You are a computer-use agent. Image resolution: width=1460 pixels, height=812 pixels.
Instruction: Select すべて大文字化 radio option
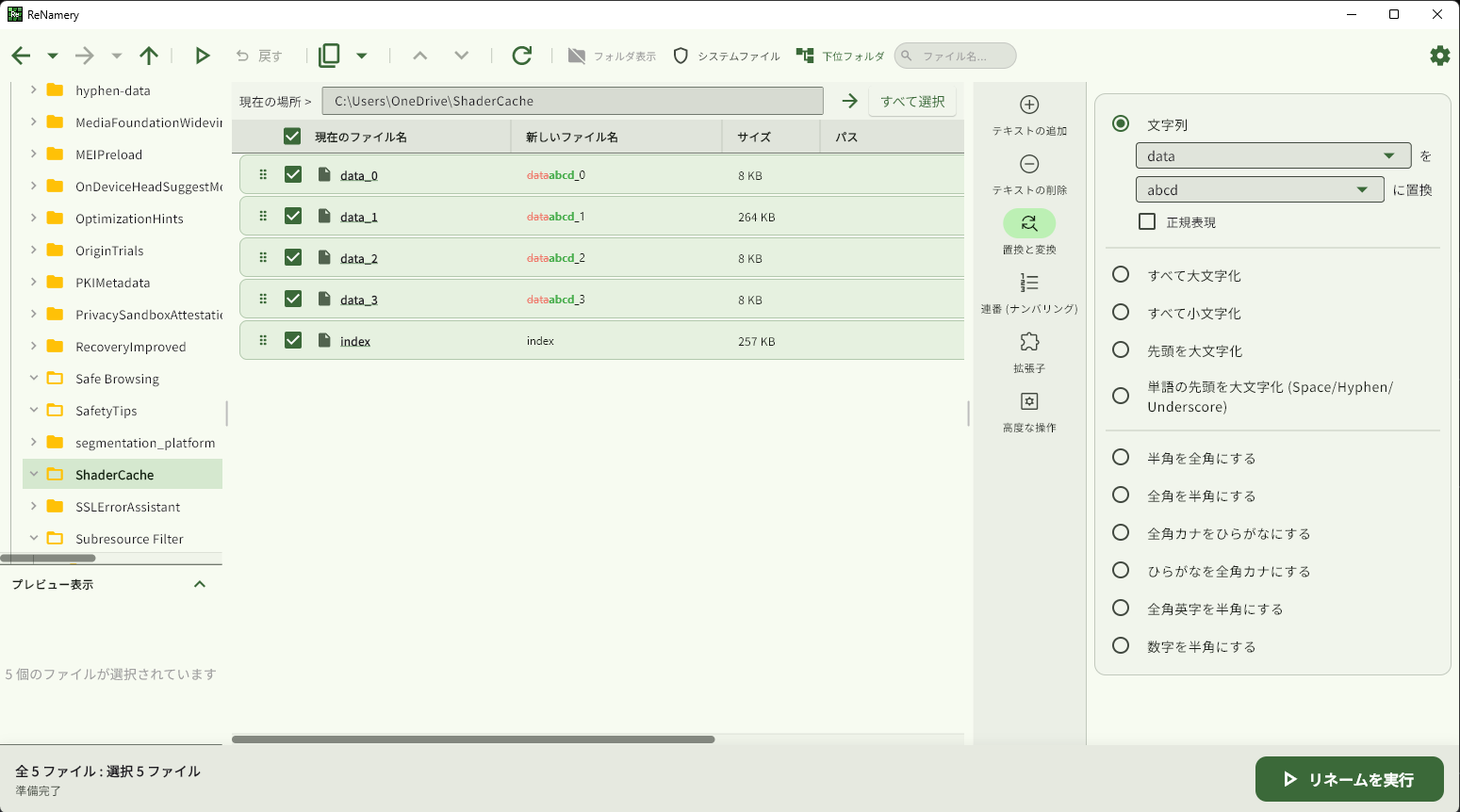[x=1121, y=274]
